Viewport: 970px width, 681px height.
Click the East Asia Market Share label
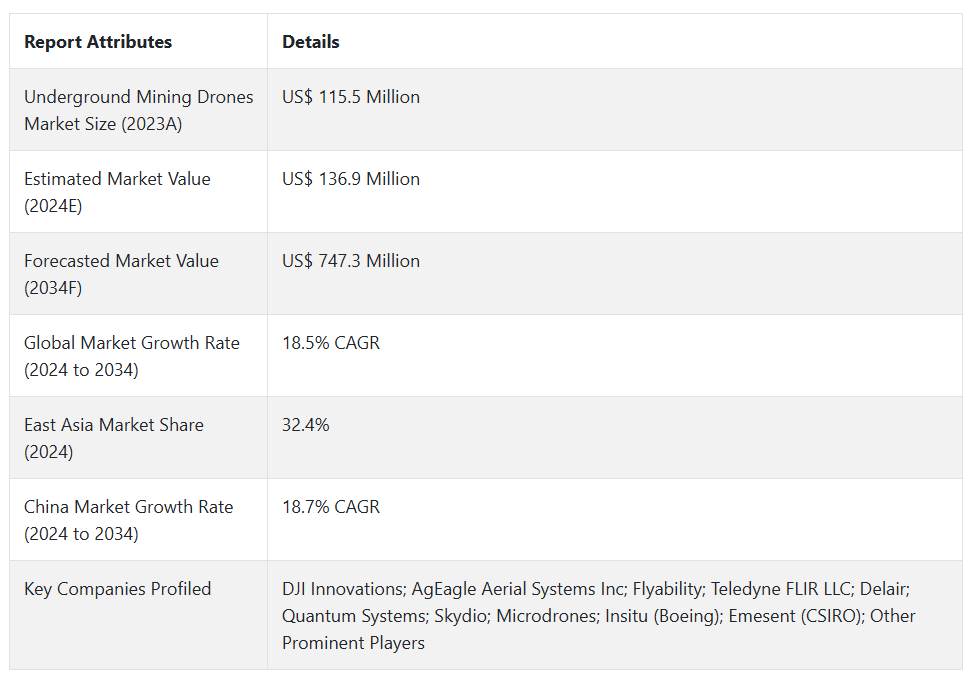(113, 438)
